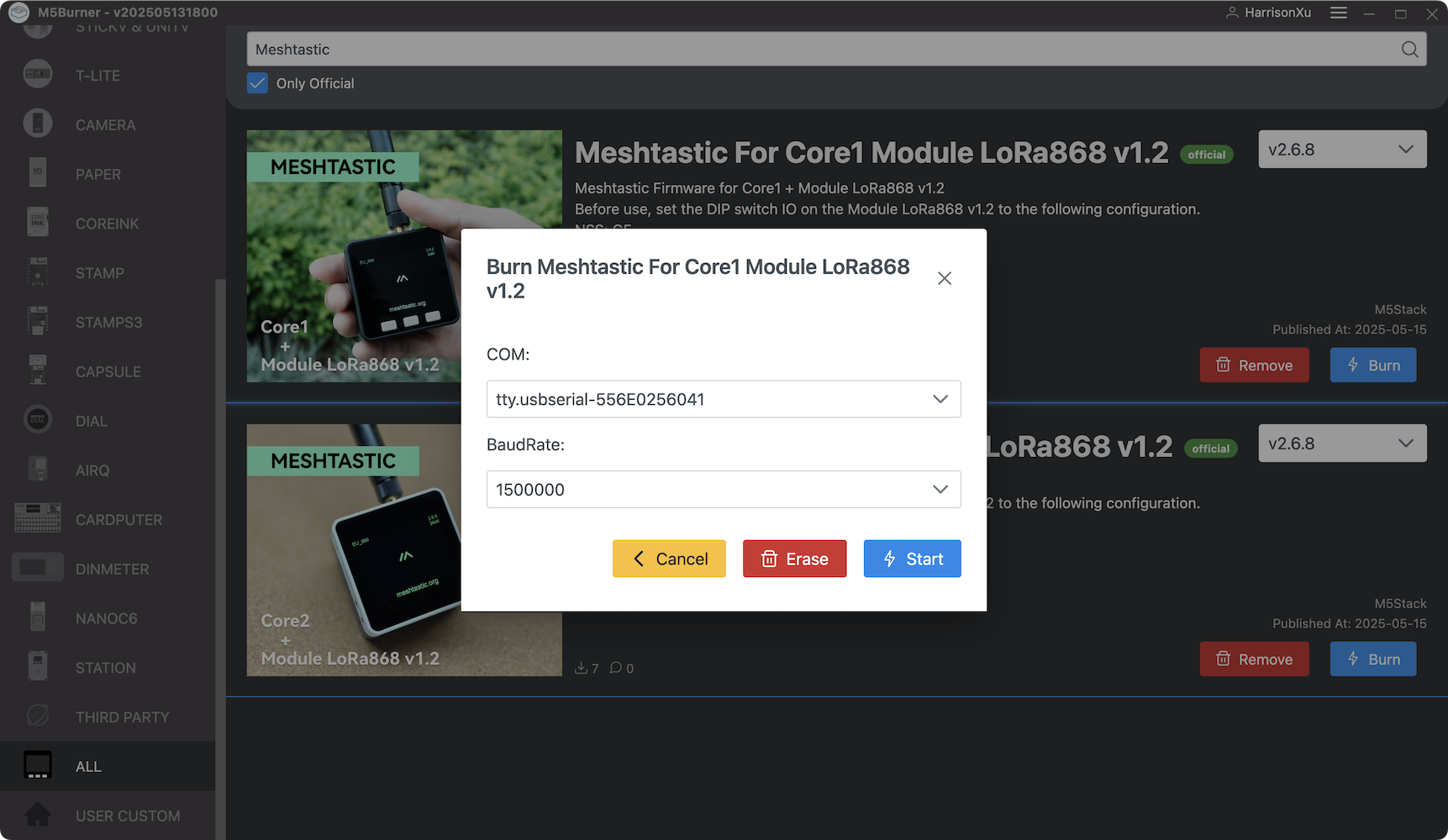This screenshot has width=1448, height=840.
Task: Click the Core1 Meshtastic firmware thumbnail
Action: tap(404, 256)
